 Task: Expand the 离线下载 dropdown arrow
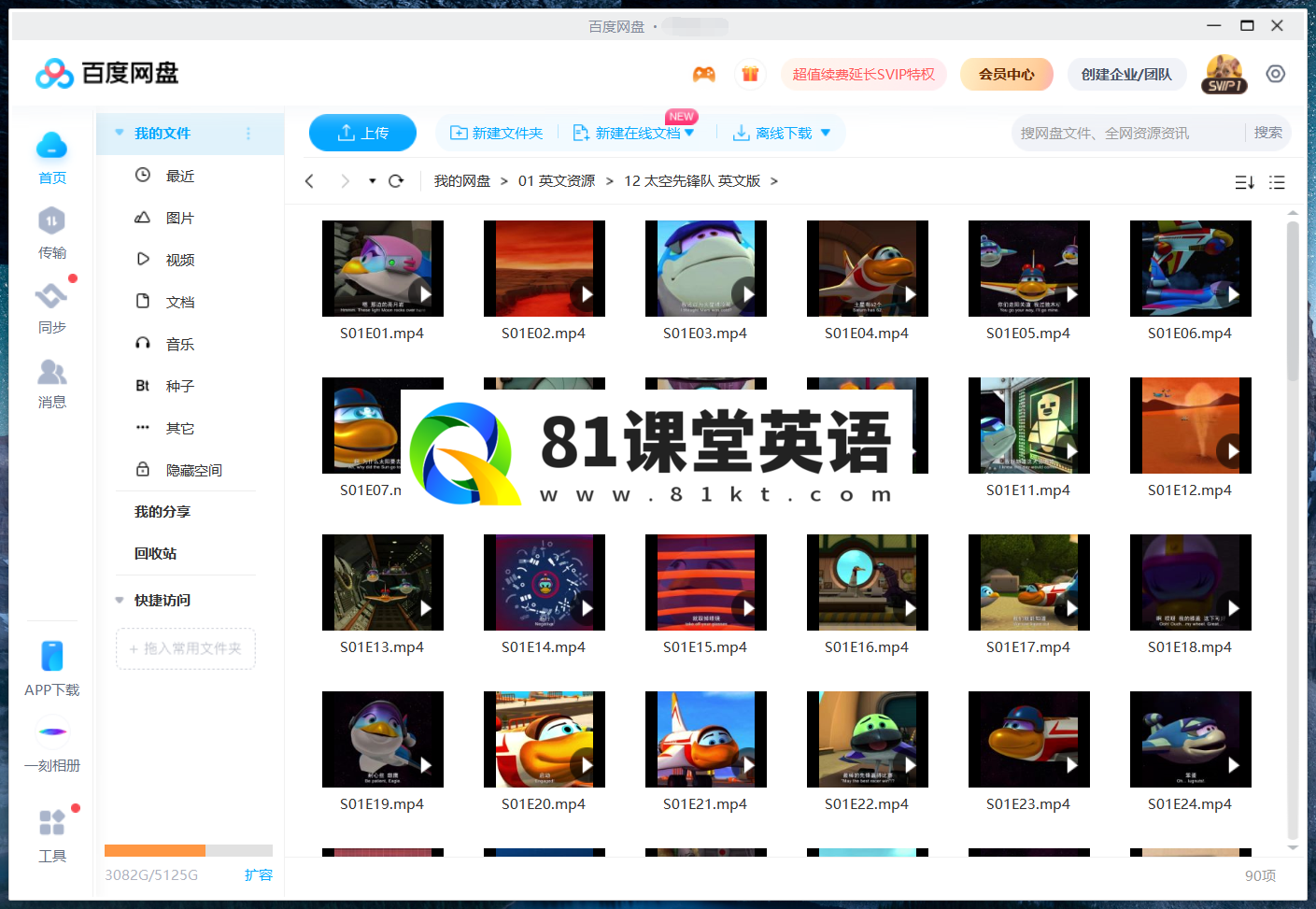click(x=826, y=133)
